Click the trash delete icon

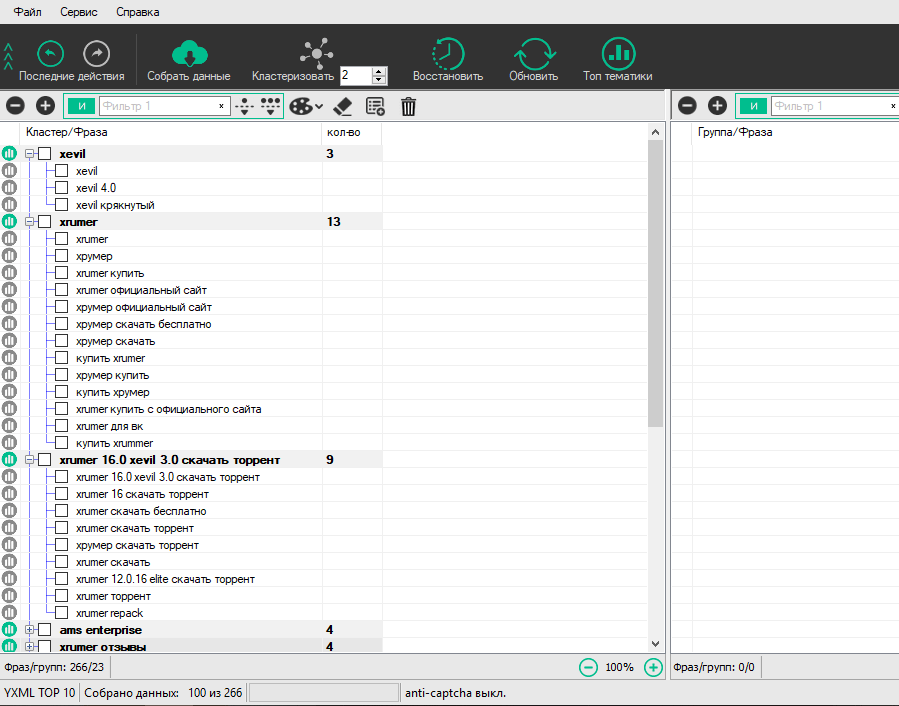408,106
